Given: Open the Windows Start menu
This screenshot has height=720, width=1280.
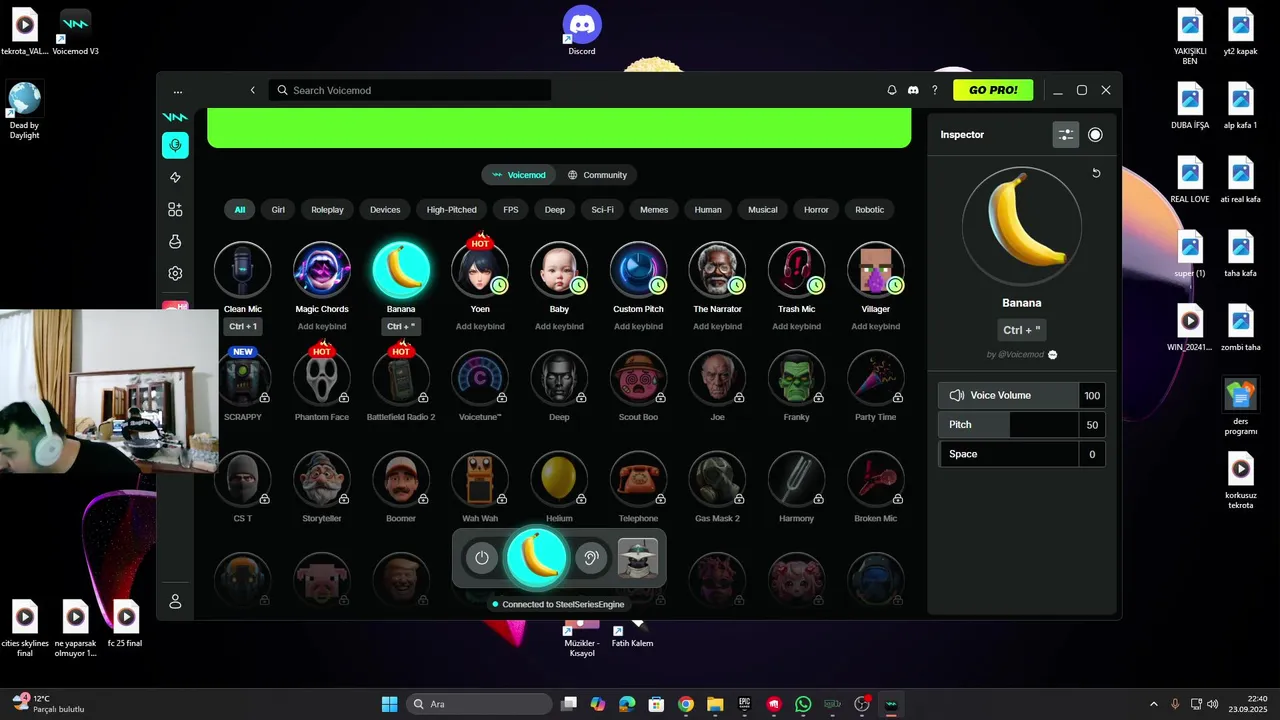Looking at the screenshot, I should (x=389, y=704).
